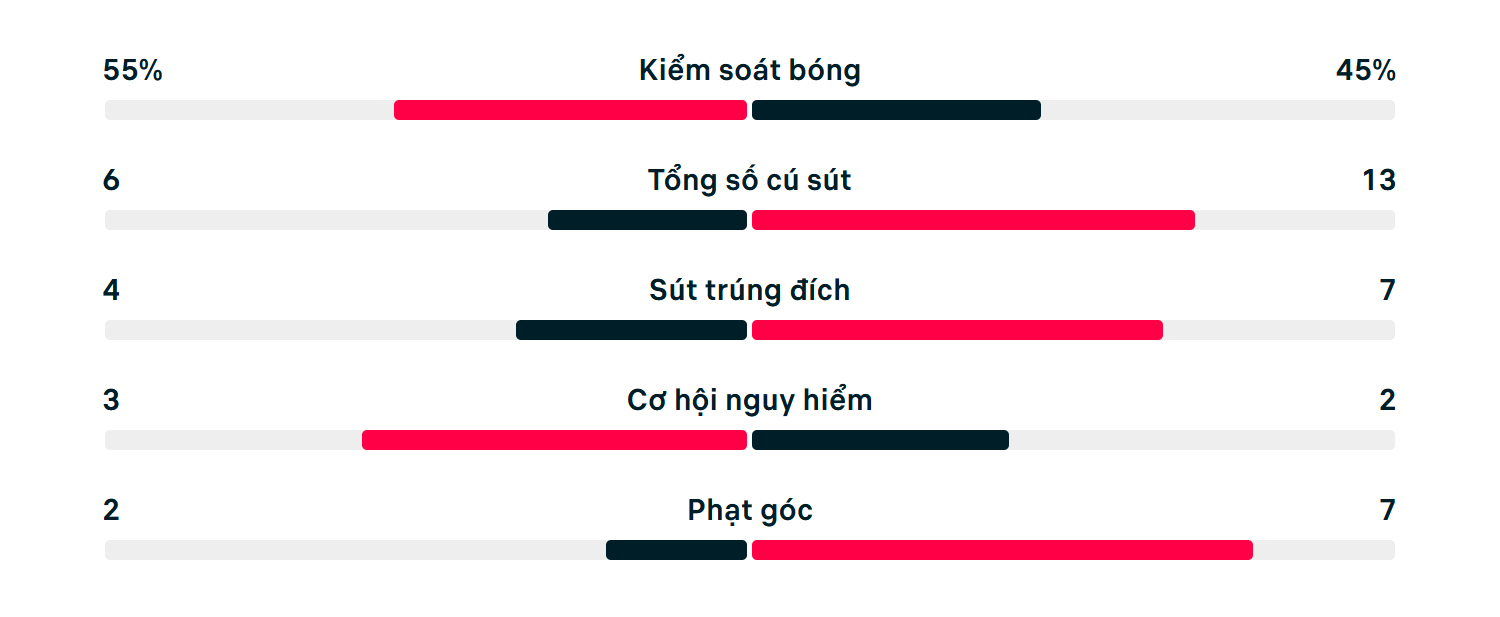The height and width of the screenshot is (617, 1500).
Task: Click the dark shots on target bar
Action: pos(631,330)
